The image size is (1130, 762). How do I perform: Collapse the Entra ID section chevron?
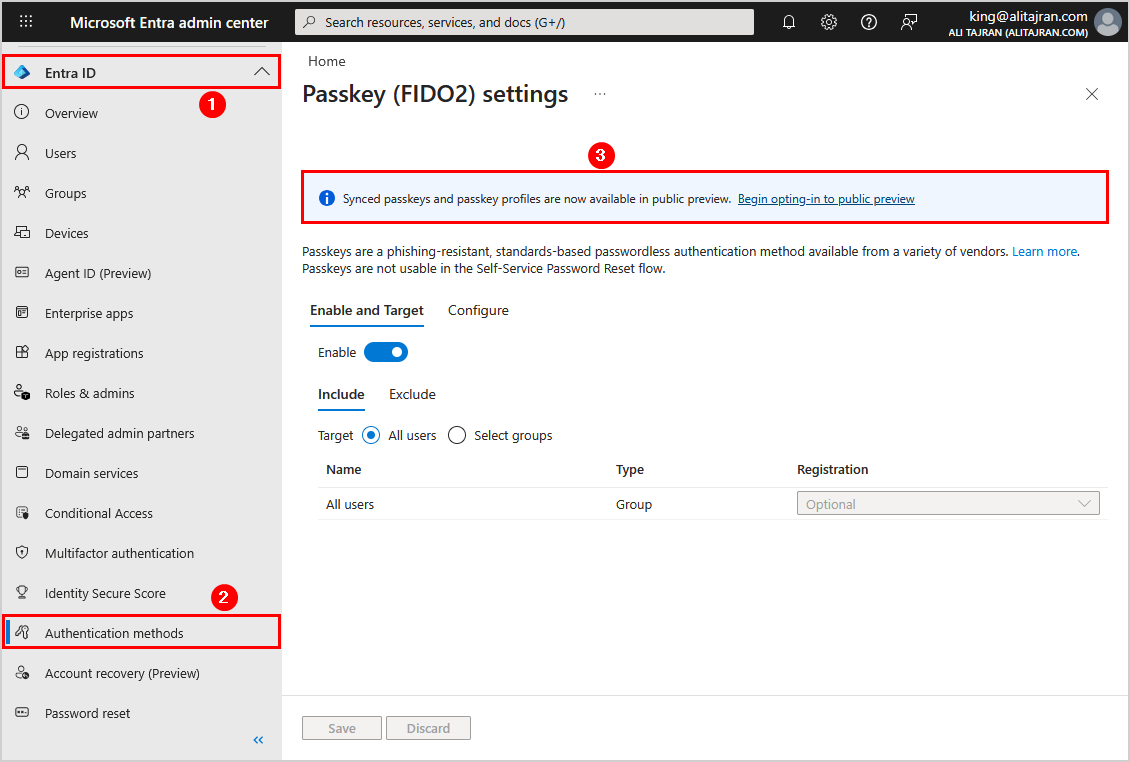coord(262,72)
